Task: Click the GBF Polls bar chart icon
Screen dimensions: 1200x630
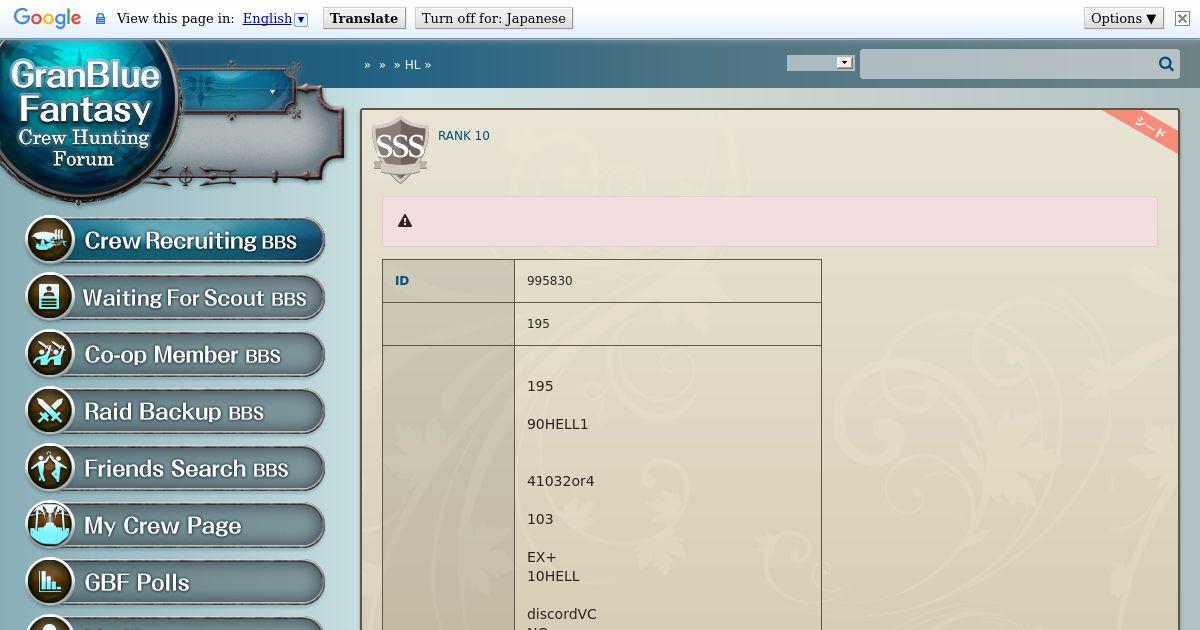Action: coord(50,582)
